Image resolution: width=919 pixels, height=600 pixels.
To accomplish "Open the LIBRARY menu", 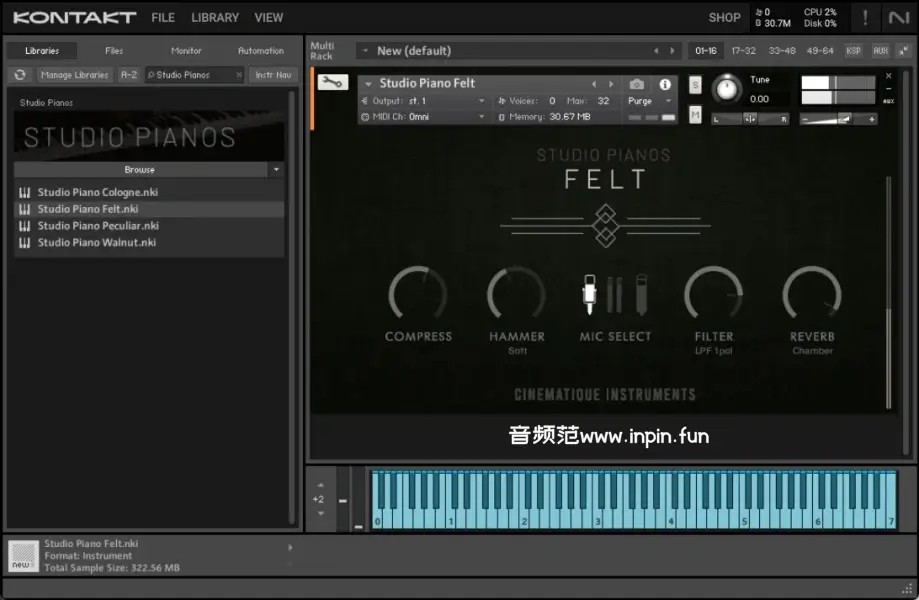I will click(x=215, y=17).
